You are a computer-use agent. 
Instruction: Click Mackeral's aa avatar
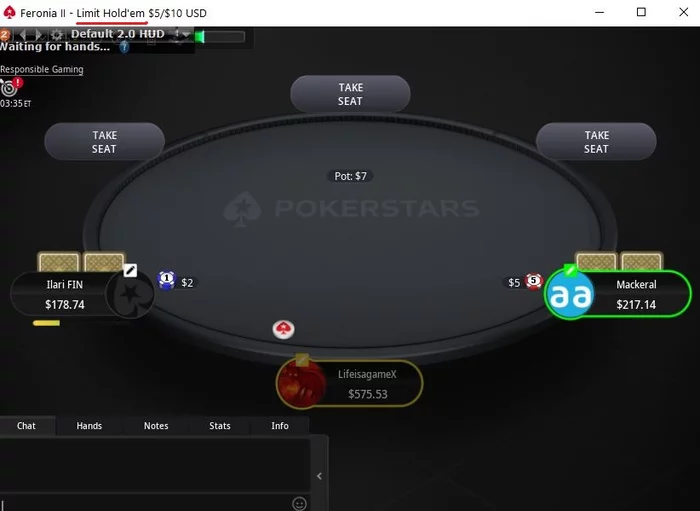(x=571, y=294)
